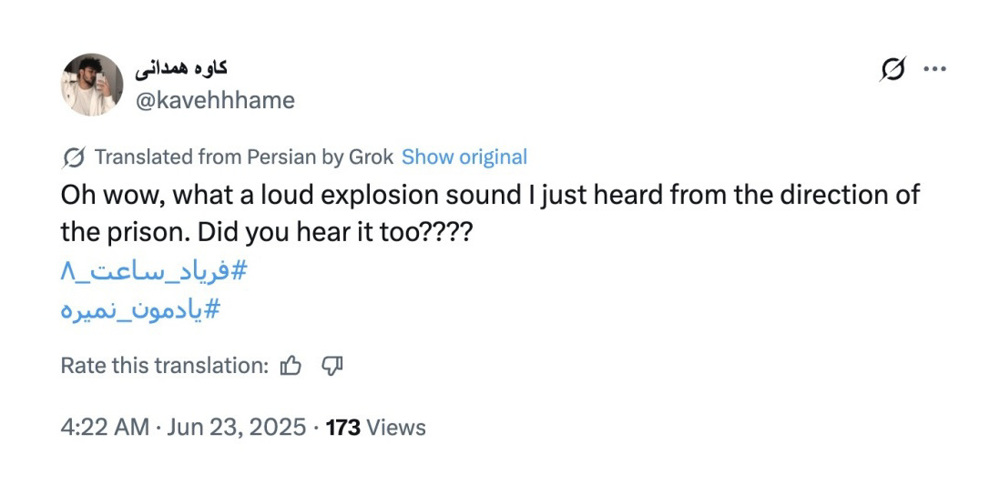Screen dimensions: 1000x485
Task: Open the hashtag #یادمون_نمیره
Action: pos(139,311)
